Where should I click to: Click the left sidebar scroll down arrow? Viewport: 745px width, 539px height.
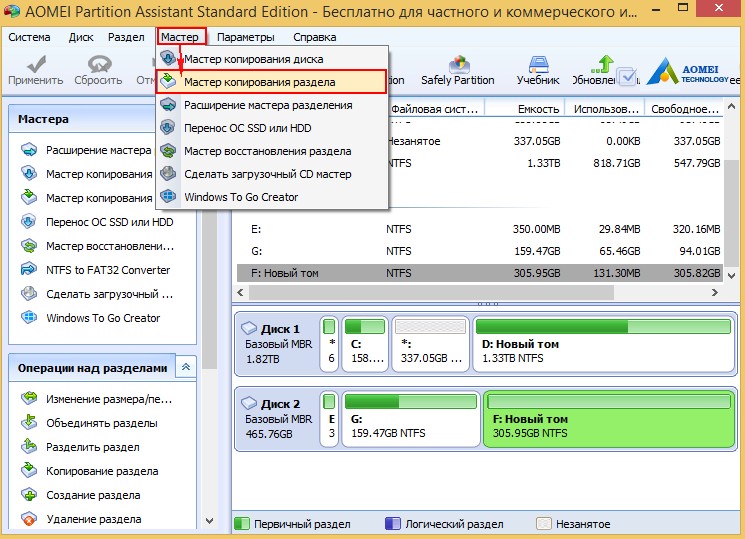click(x=210, y=520)
